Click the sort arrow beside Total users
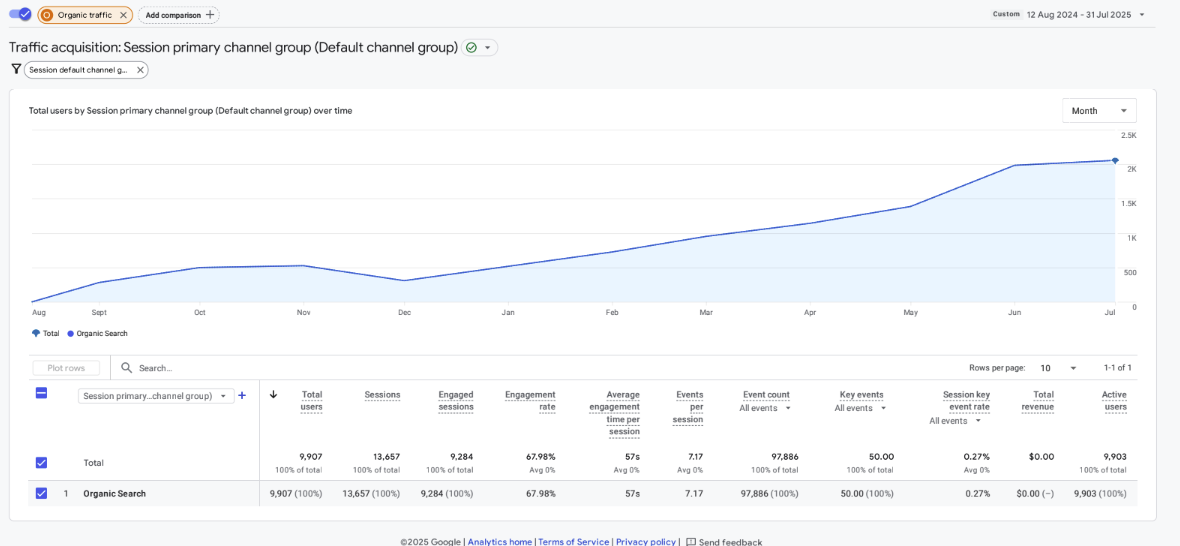Viewport: 1180px width, 546px height. pos(274,394)
